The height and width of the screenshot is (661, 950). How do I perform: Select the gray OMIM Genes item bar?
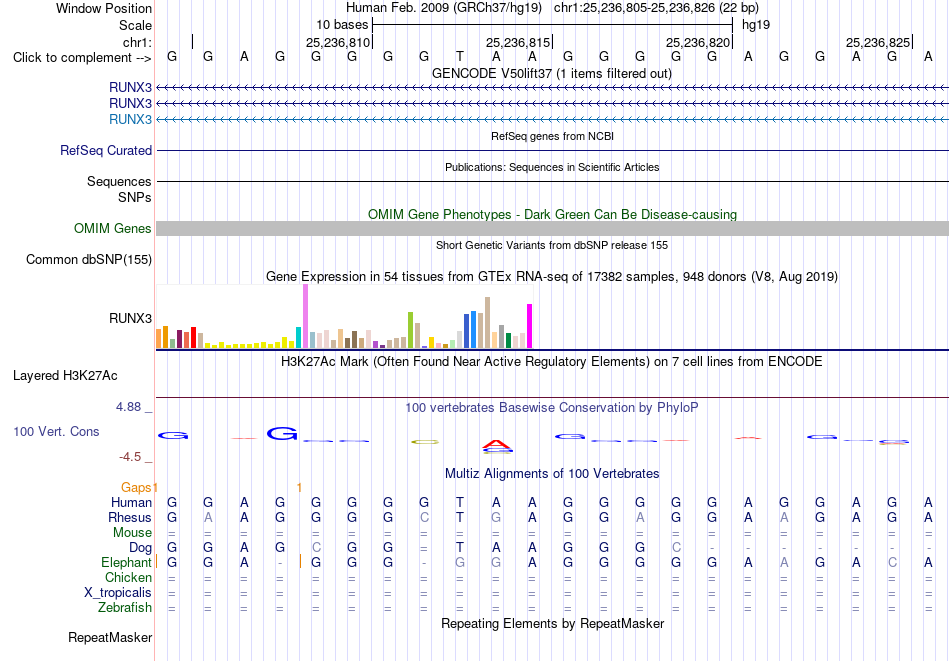point(553,228)
